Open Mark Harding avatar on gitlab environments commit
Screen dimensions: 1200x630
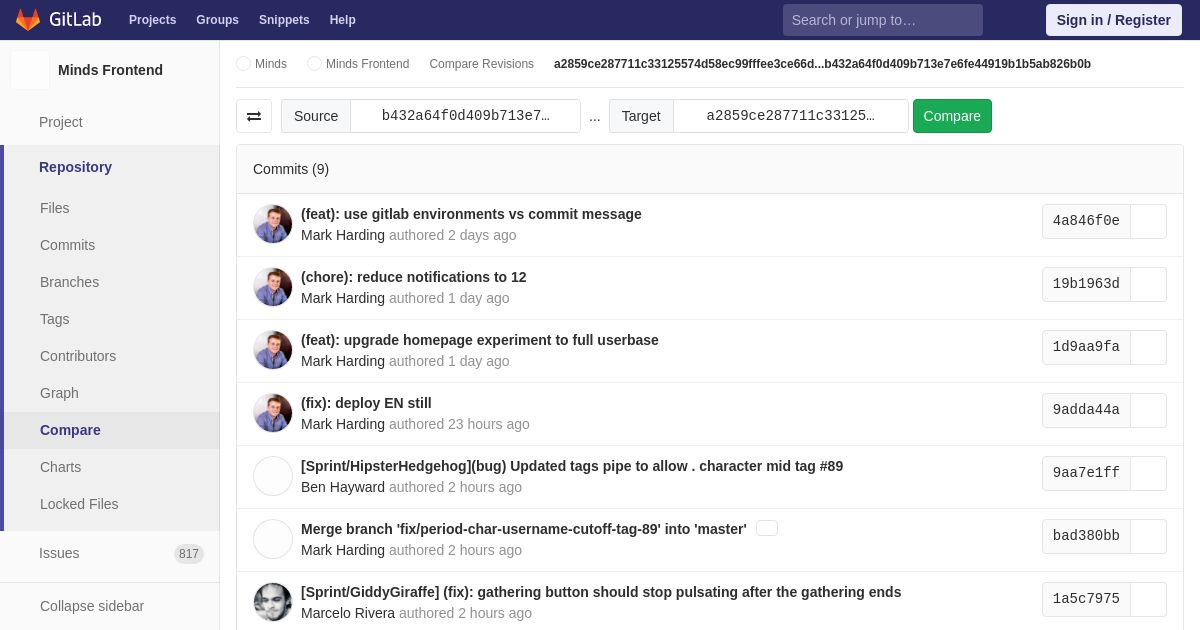point(273,224)
